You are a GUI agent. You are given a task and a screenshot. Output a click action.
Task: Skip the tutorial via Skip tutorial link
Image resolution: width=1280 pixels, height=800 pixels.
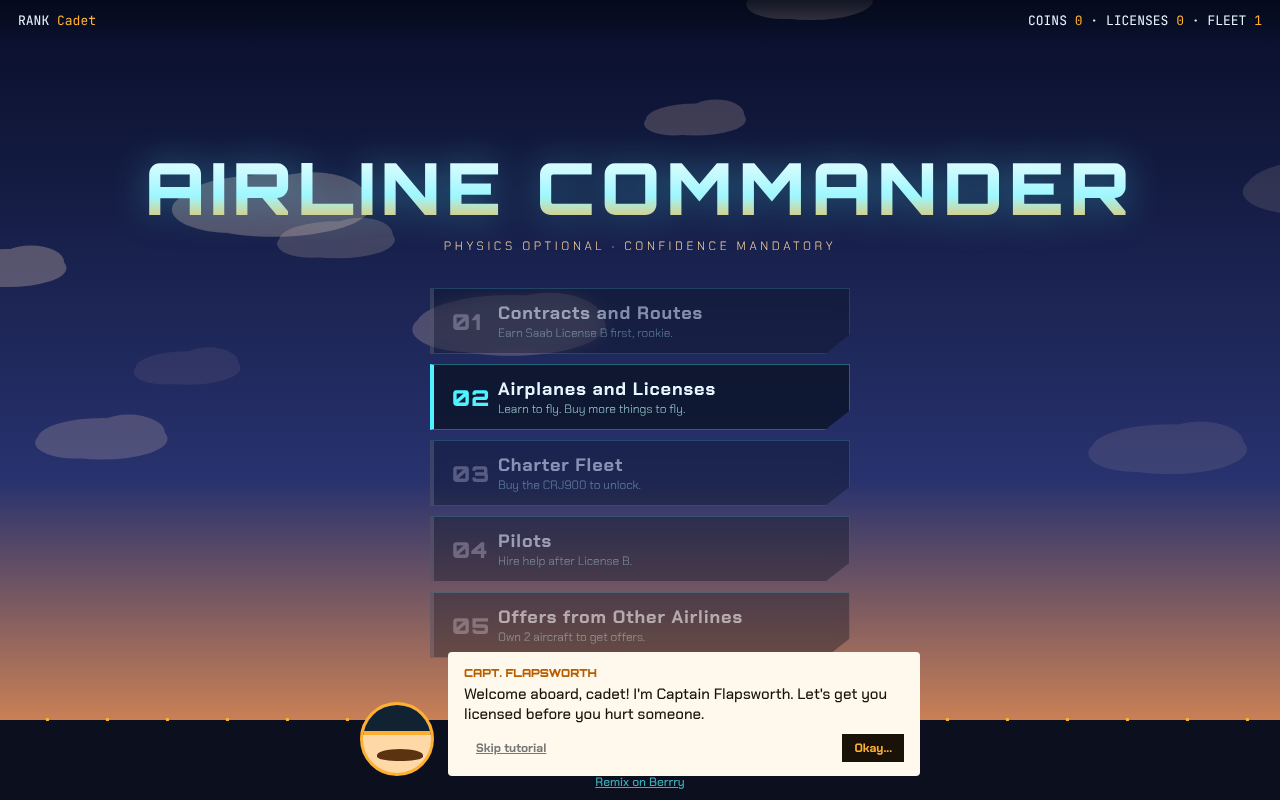tap(511, 748)
